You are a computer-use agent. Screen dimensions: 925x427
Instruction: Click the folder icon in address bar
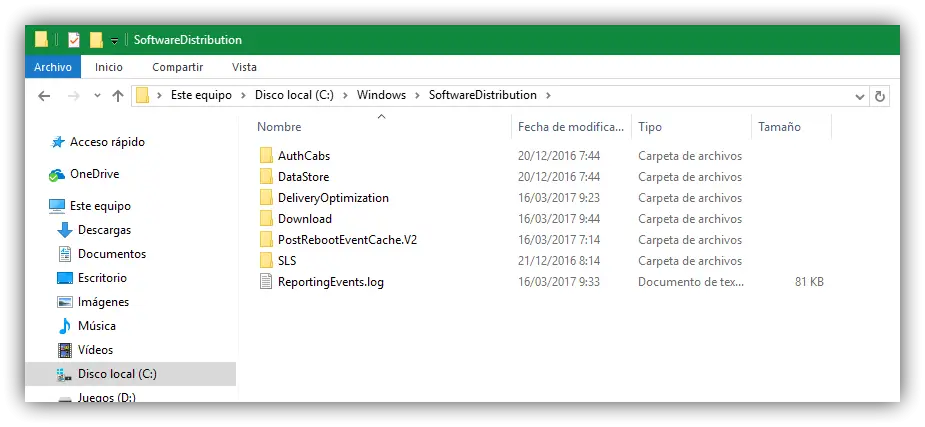pyautogui.click(x=142, y=95)
